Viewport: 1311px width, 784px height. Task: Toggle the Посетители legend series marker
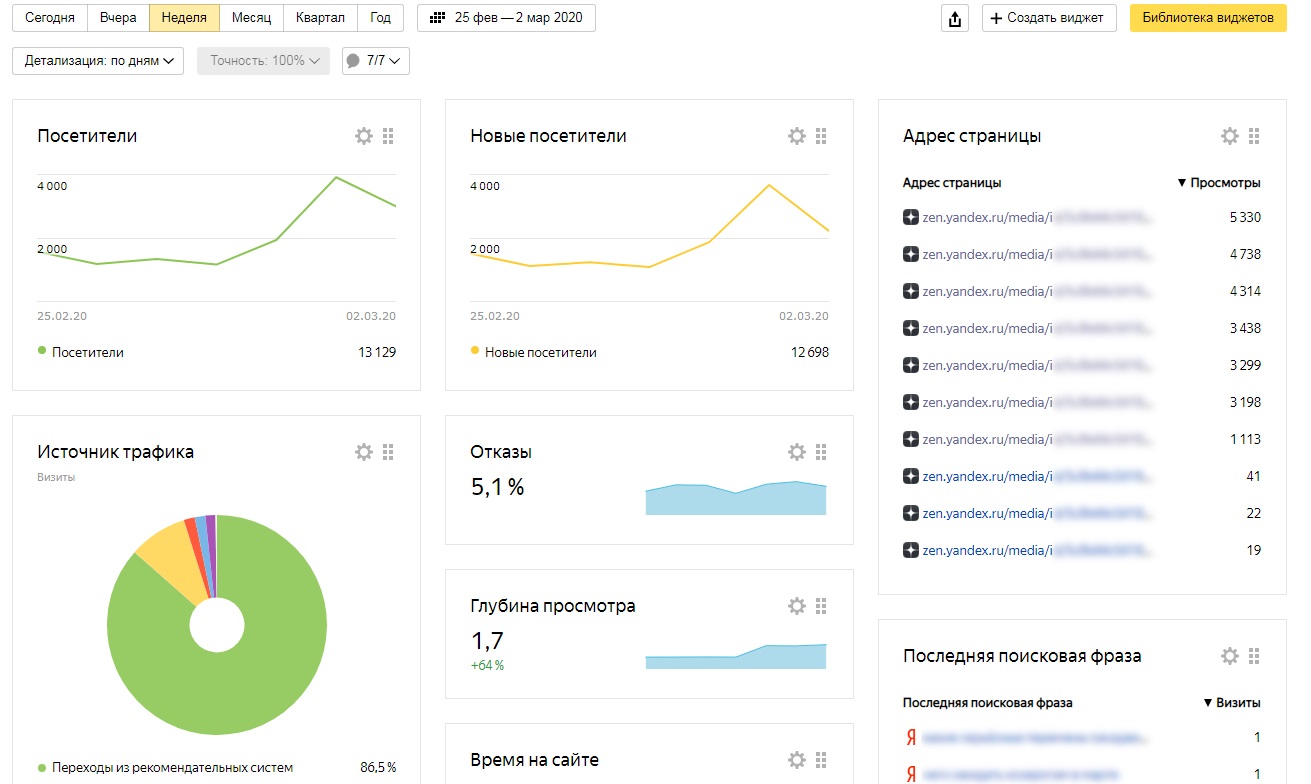click(x=42, y=351)
